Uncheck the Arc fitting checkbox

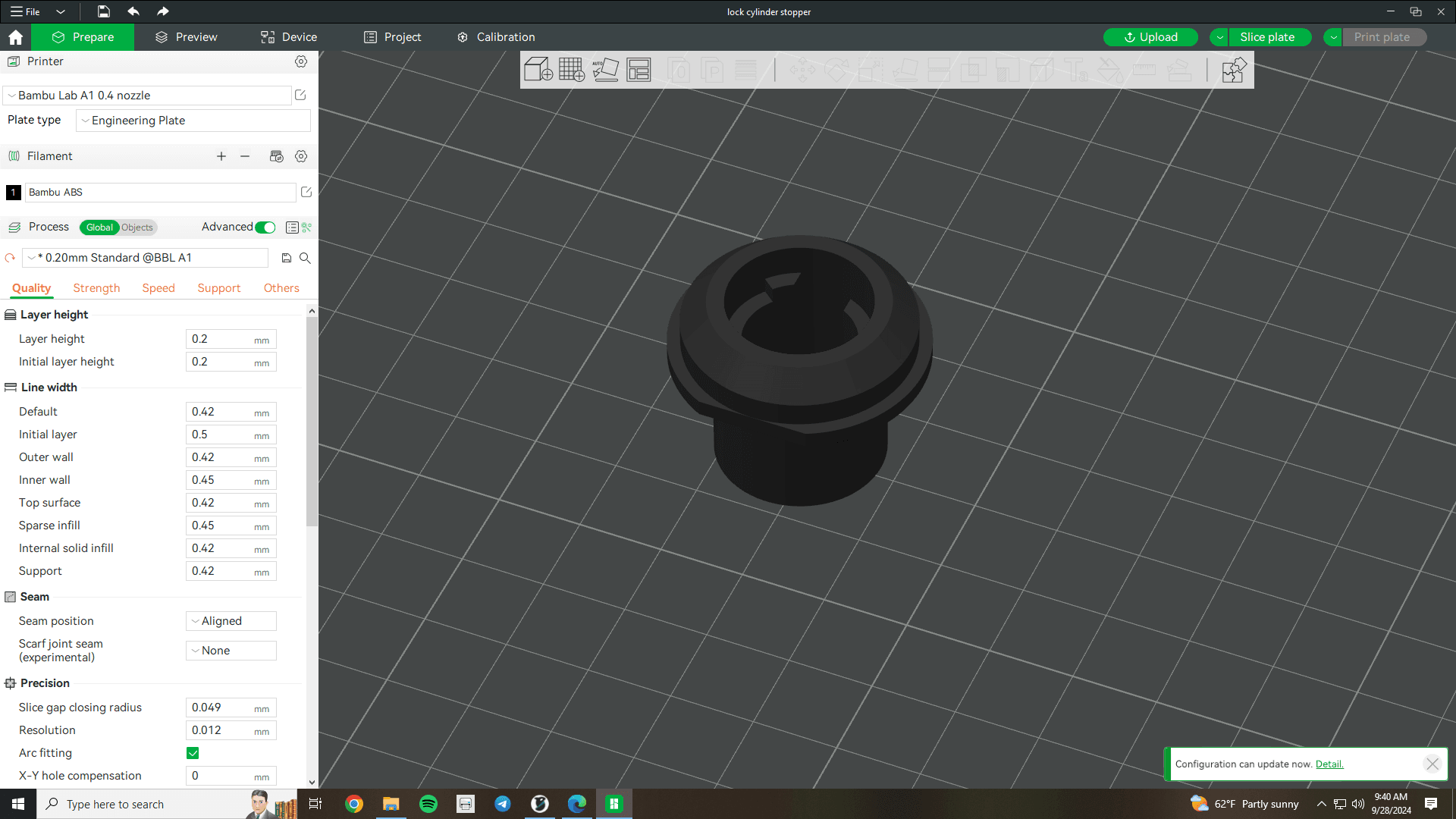point(193,753)
